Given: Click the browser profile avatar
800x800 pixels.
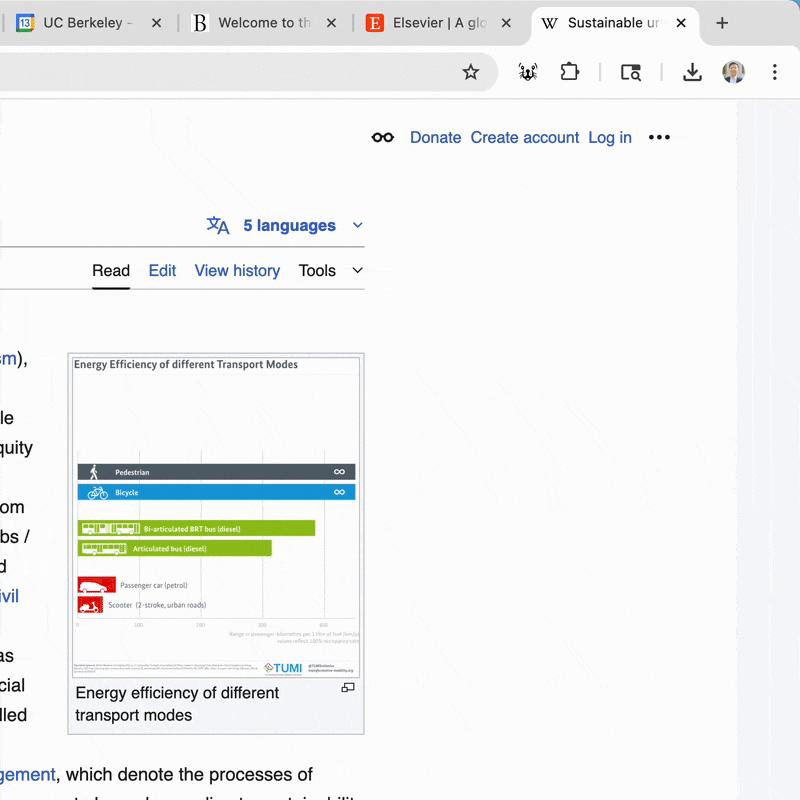Looking at the screenshot, I should (733, 72).
